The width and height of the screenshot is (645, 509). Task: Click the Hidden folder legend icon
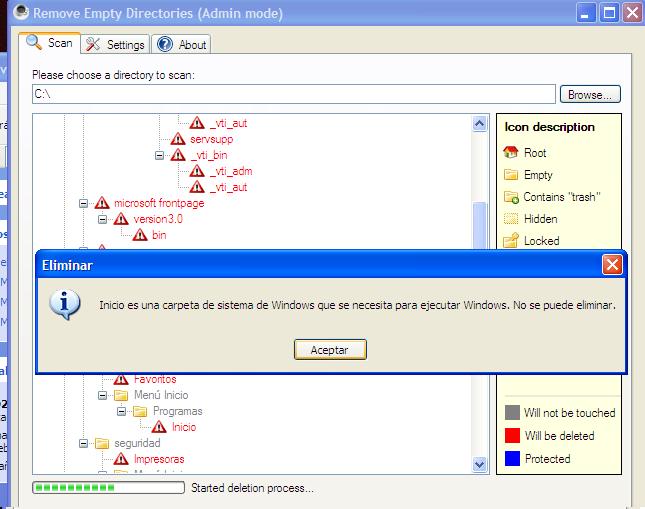click(511, 218)
